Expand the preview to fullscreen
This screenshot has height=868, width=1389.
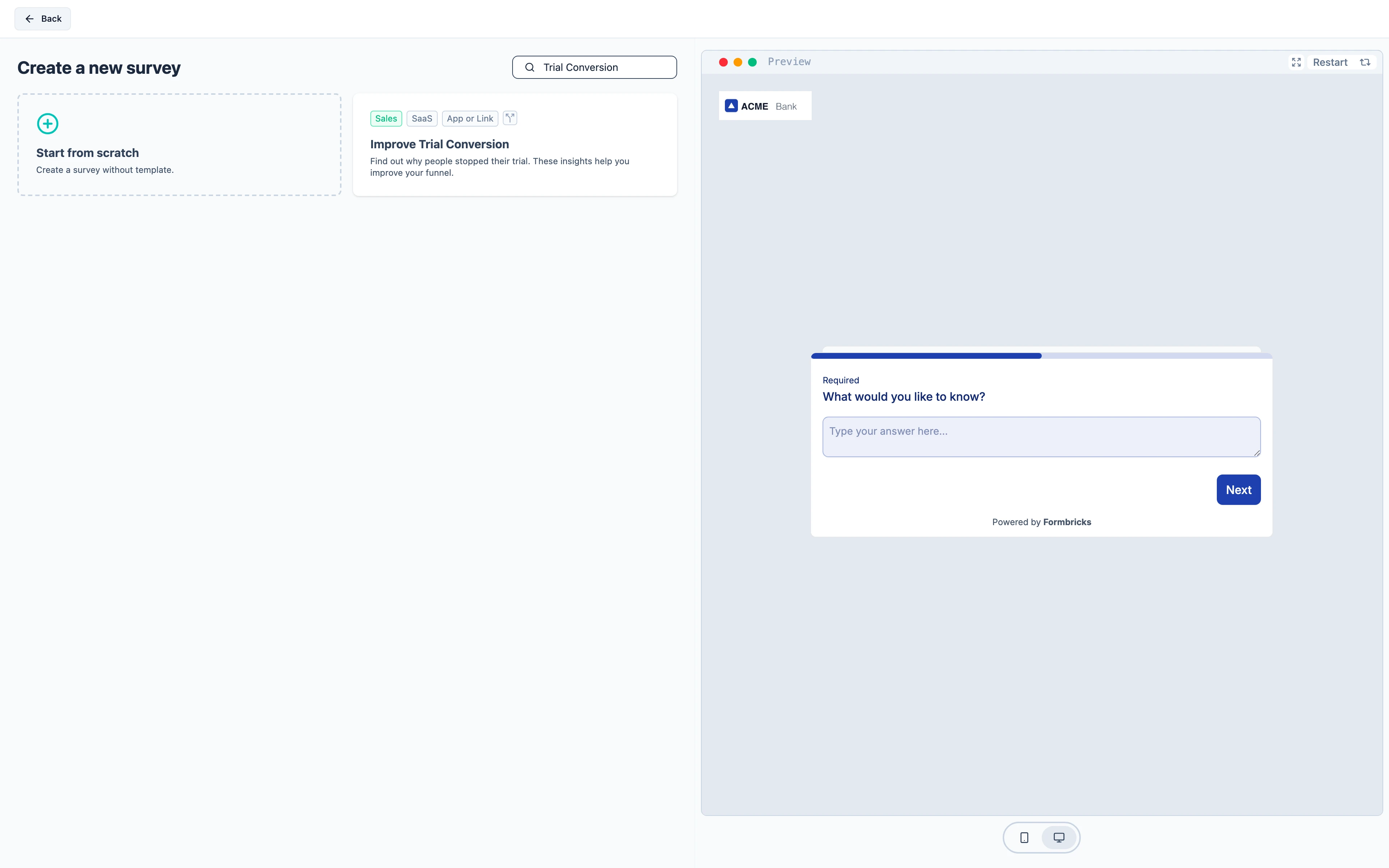[1296, 62]
